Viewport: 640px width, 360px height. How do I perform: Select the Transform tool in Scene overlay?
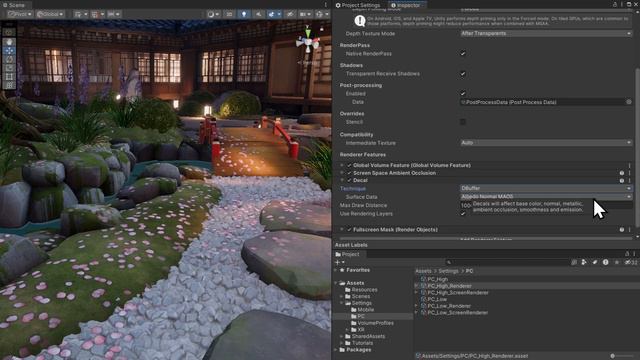[9, 85]
